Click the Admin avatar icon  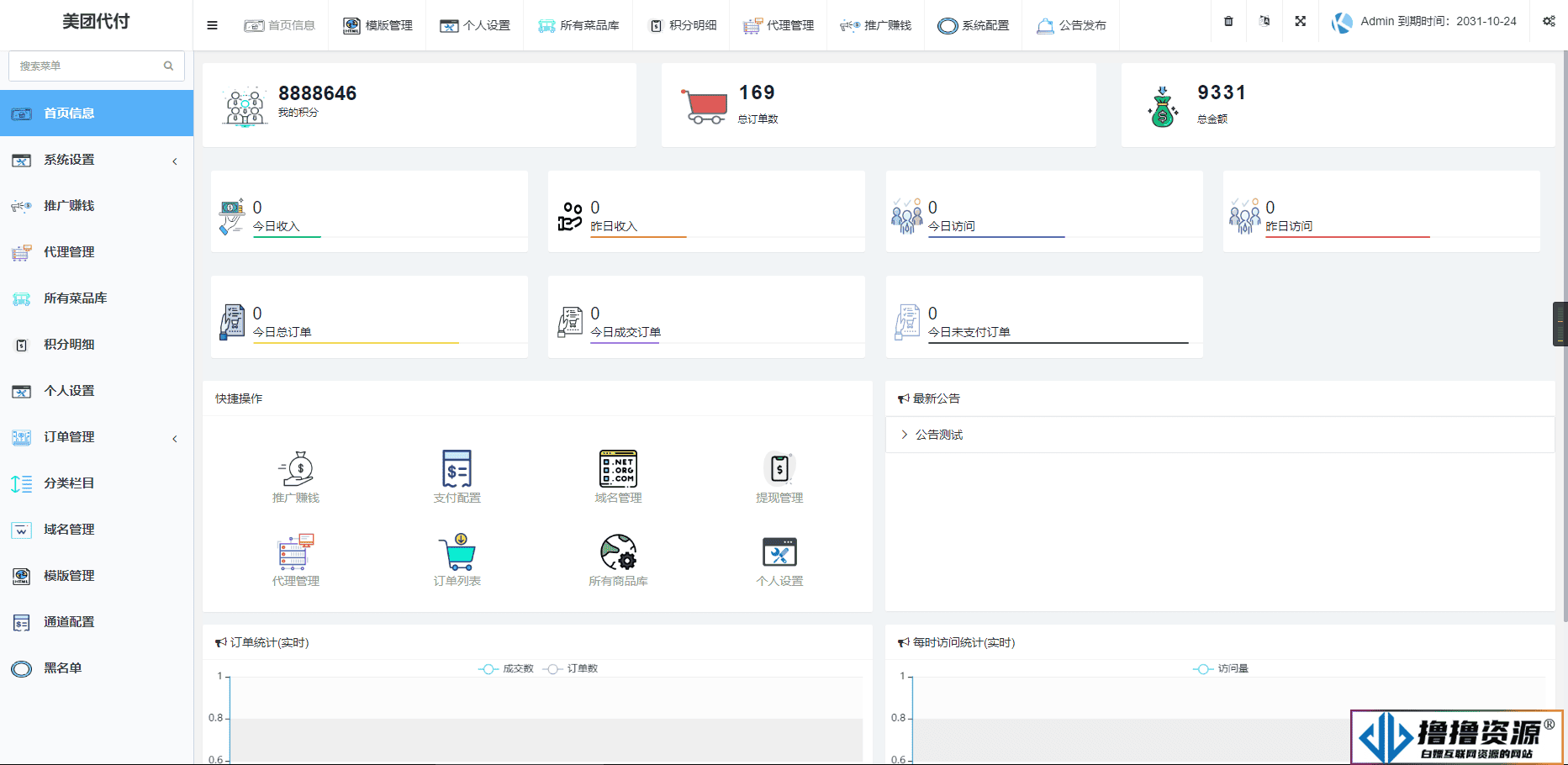[x=1343, y=23]
